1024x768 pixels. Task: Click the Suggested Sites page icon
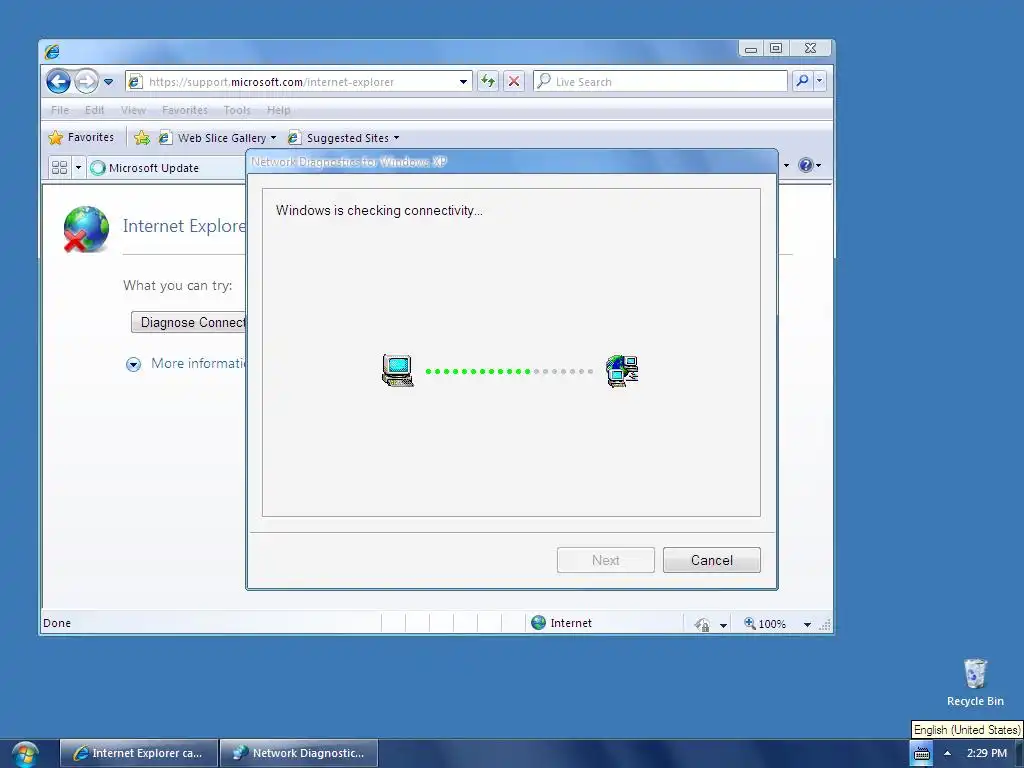coord(294,138)
